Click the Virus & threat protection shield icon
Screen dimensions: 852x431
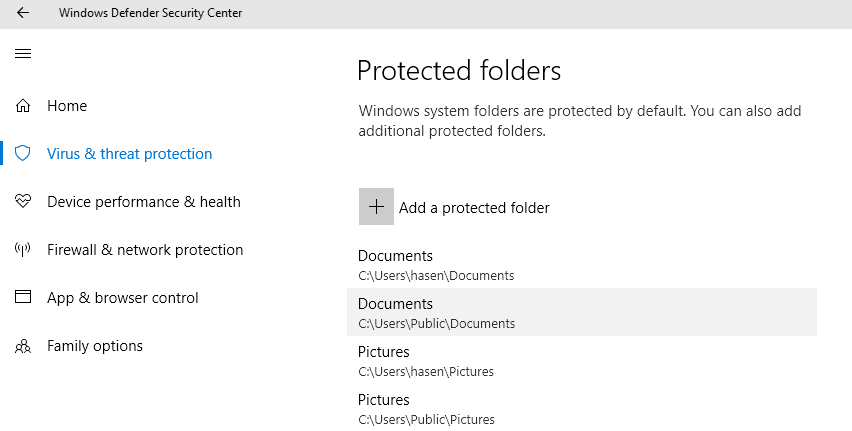[x=23, y=154]
